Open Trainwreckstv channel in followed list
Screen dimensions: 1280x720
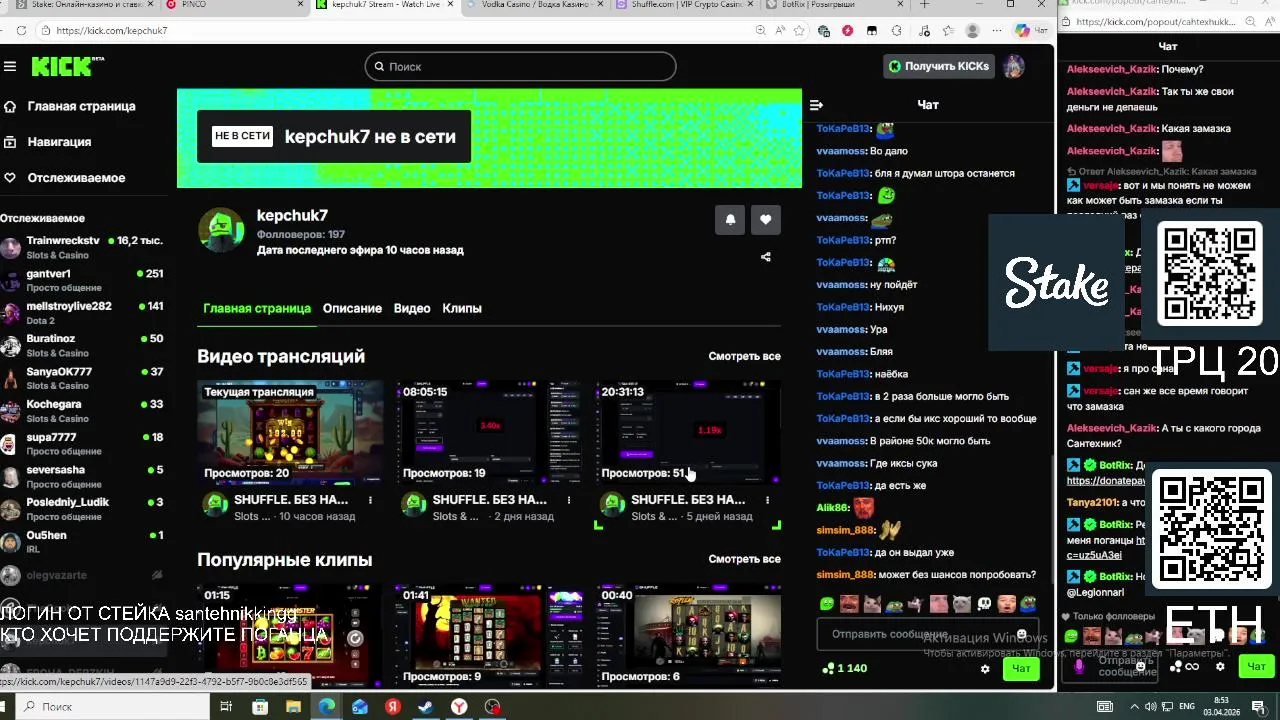[82, 247]
